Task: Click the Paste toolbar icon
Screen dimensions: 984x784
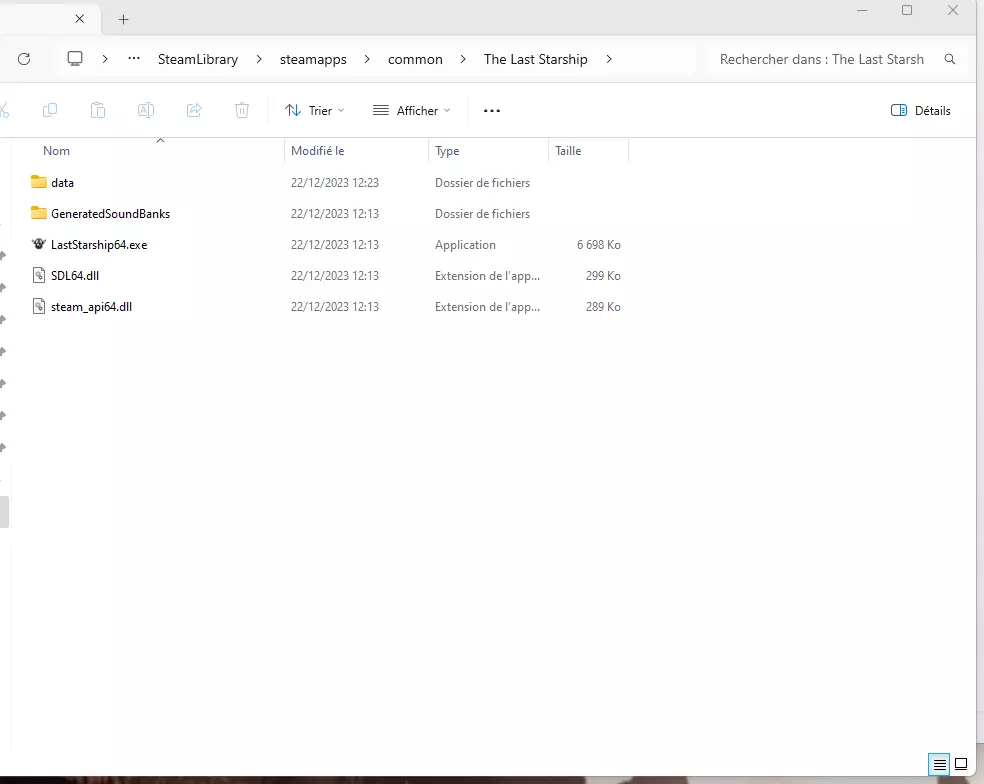Action: coord(98,110)
